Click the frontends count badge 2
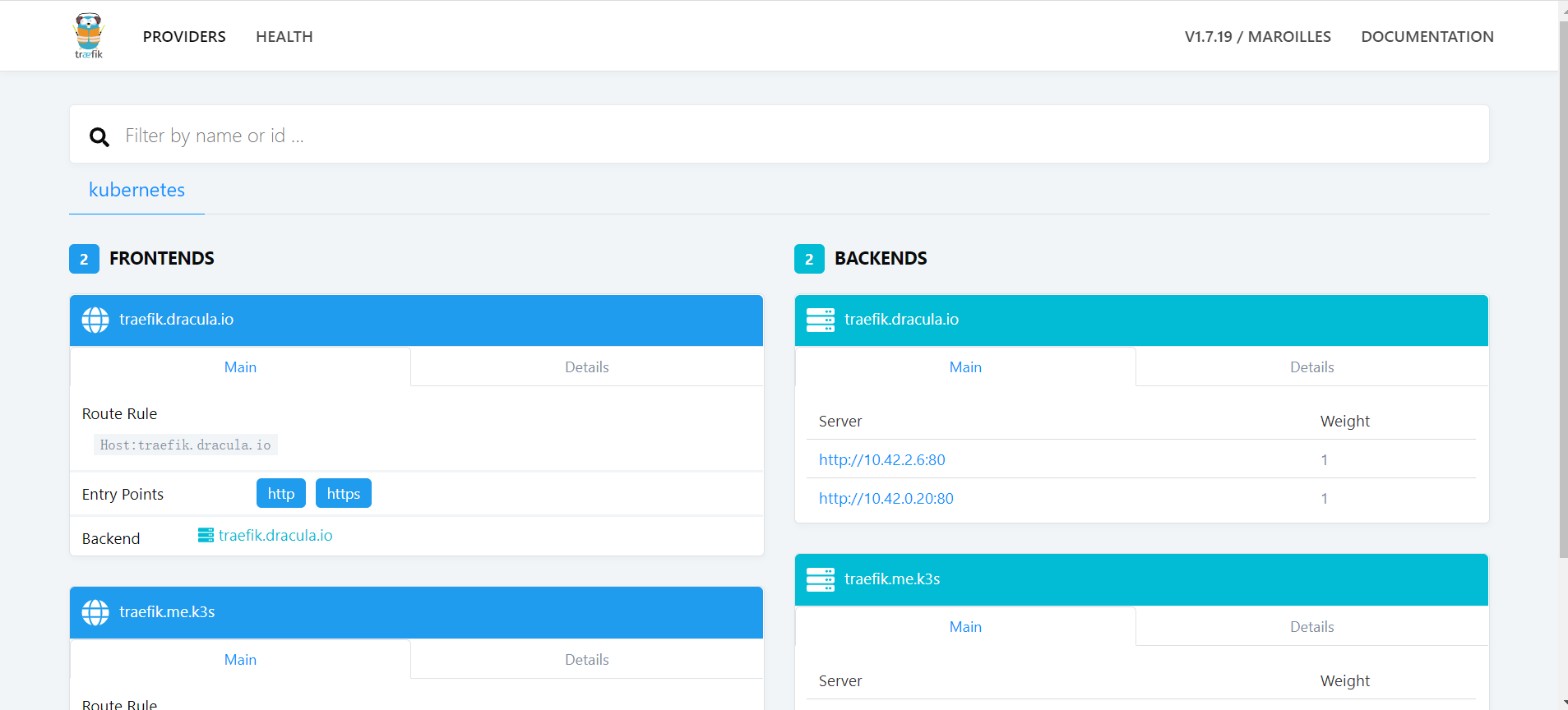The image size is (1568, 710). (84, 259)
